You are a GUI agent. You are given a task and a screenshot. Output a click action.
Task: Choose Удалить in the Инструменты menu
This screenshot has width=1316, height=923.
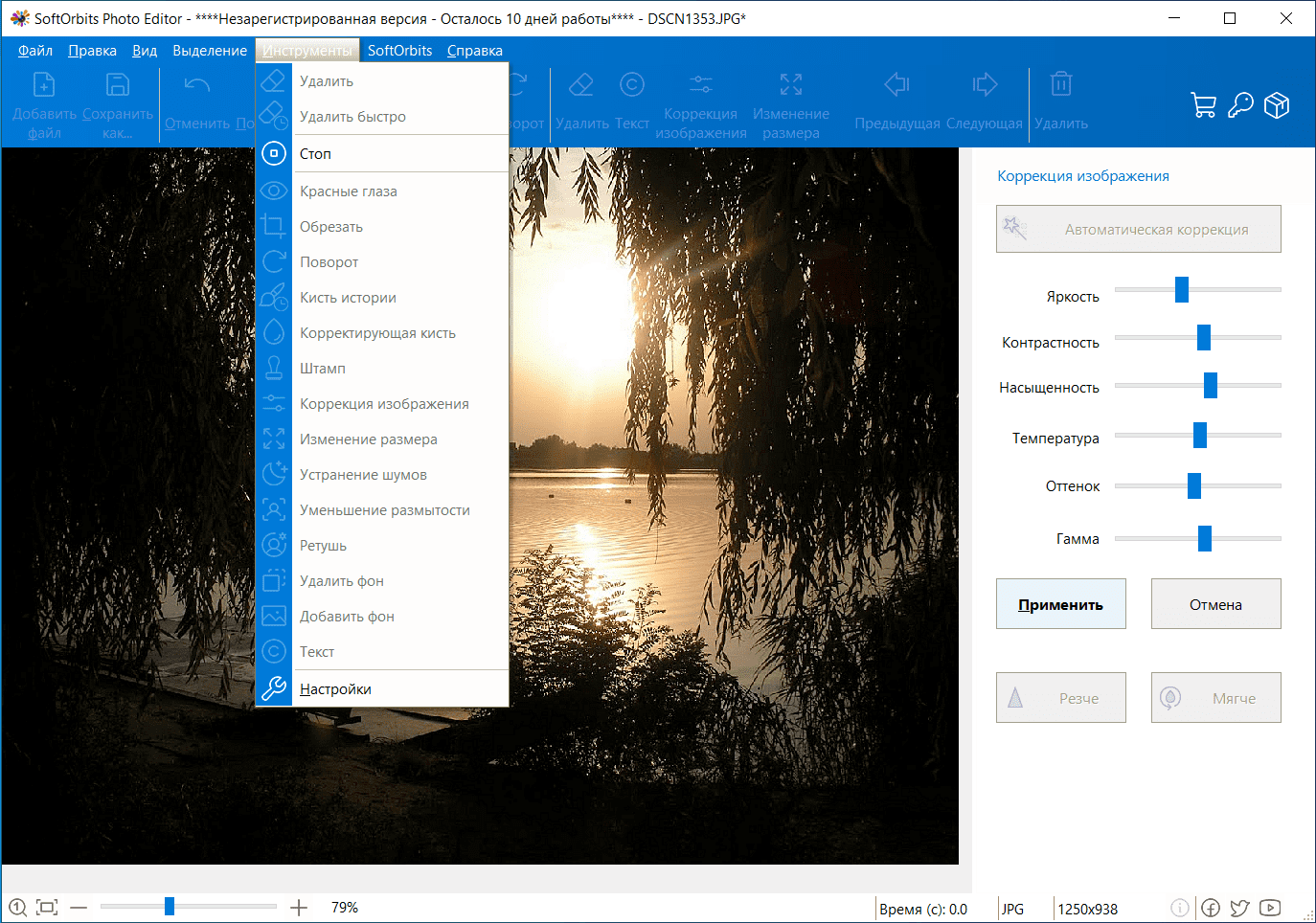(x=382, y=81)
